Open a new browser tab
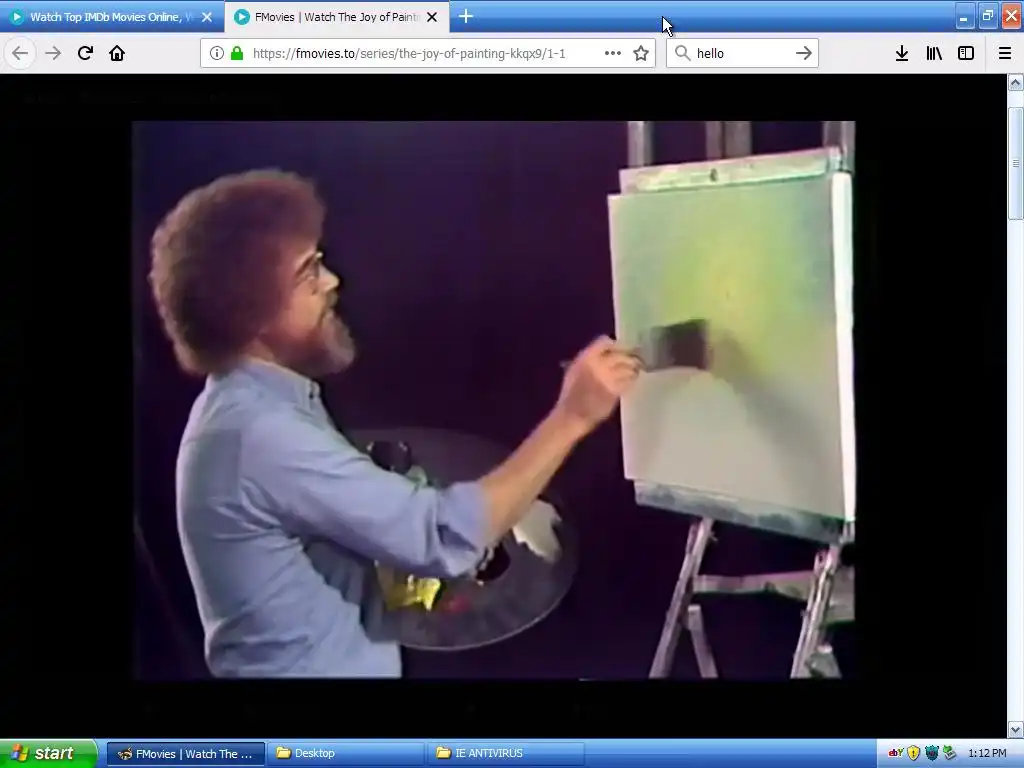Screen dimensions: 1024x768 [466, 16]
